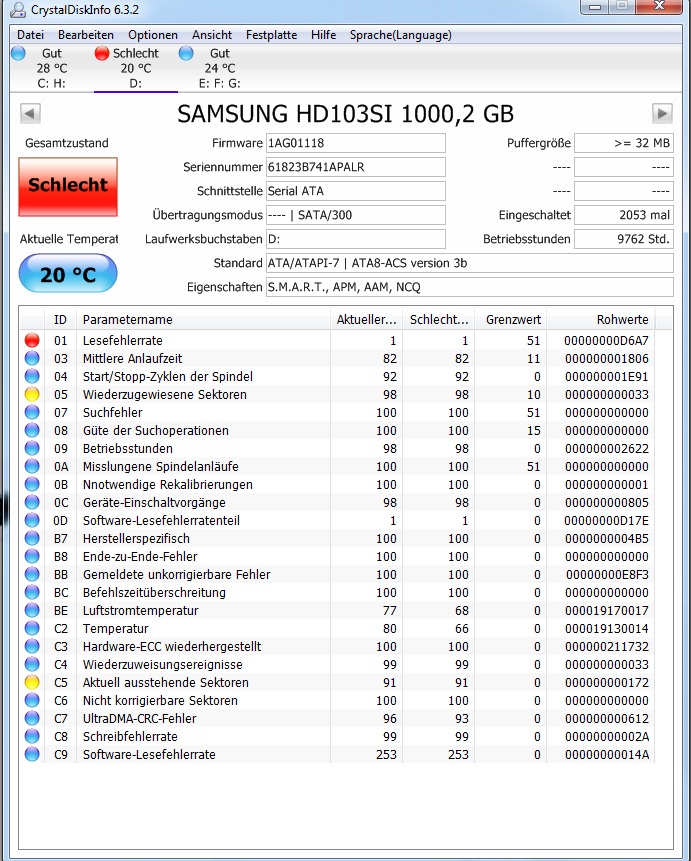Click the Grenzwert column header
The image size is (691, 861).
click(x=510, y=320)
